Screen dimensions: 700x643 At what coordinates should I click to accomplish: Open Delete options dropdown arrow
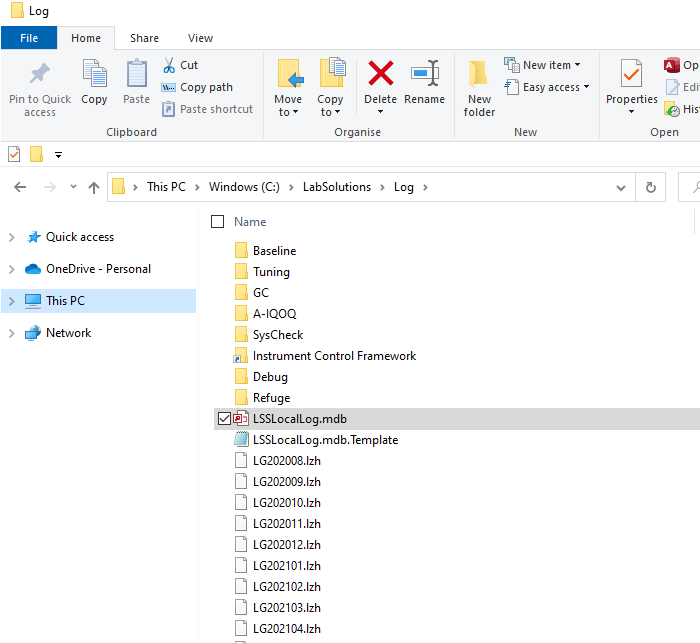coord(380,112)
